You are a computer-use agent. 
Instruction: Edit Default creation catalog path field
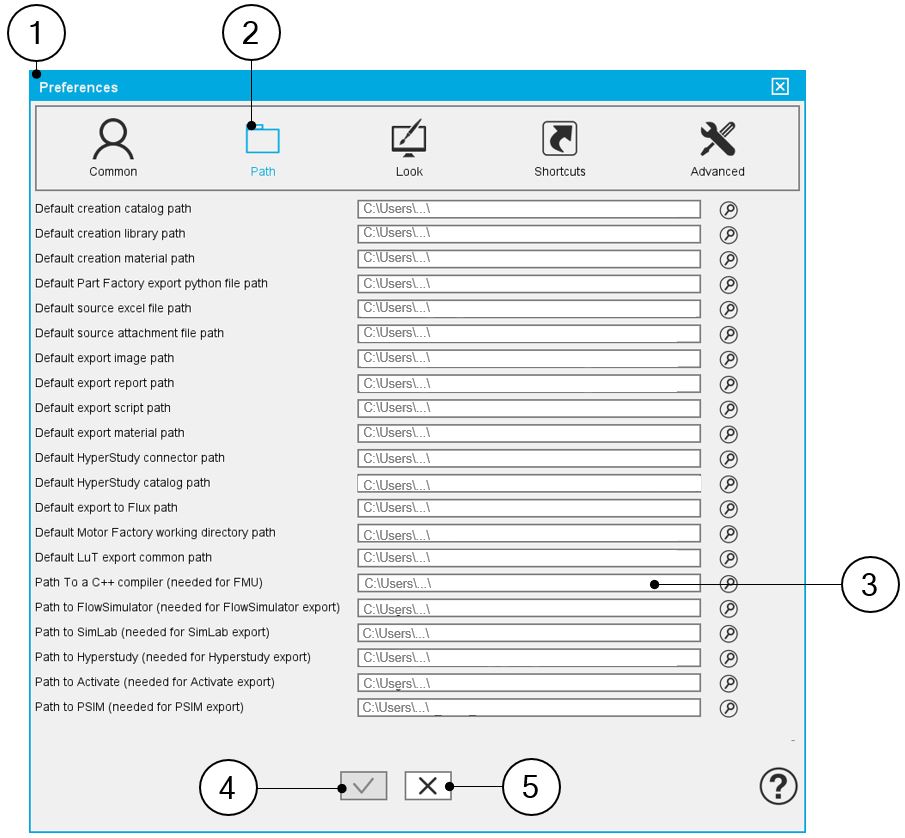(x=529, y=209)
